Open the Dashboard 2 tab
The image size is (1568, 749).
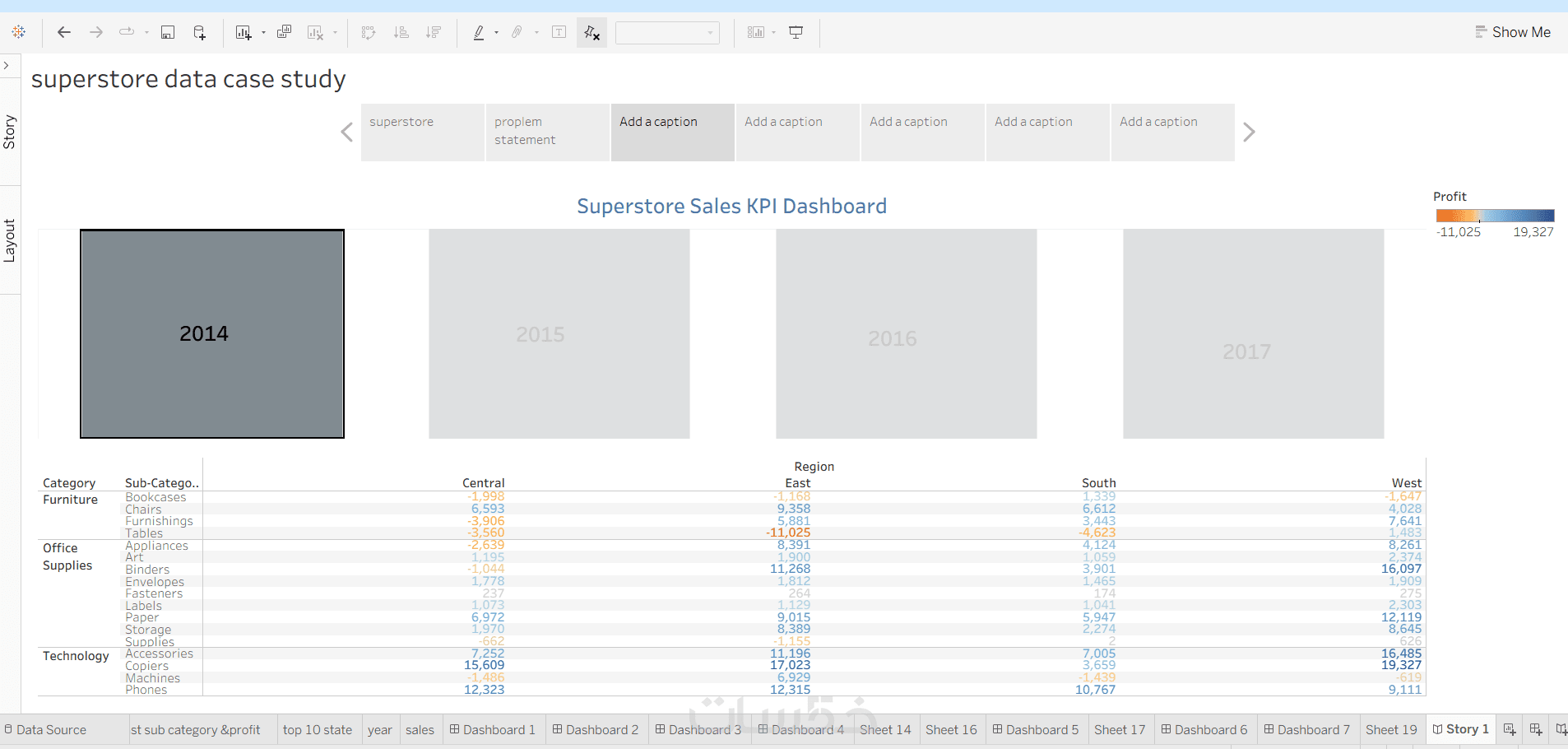pos(596,730)
